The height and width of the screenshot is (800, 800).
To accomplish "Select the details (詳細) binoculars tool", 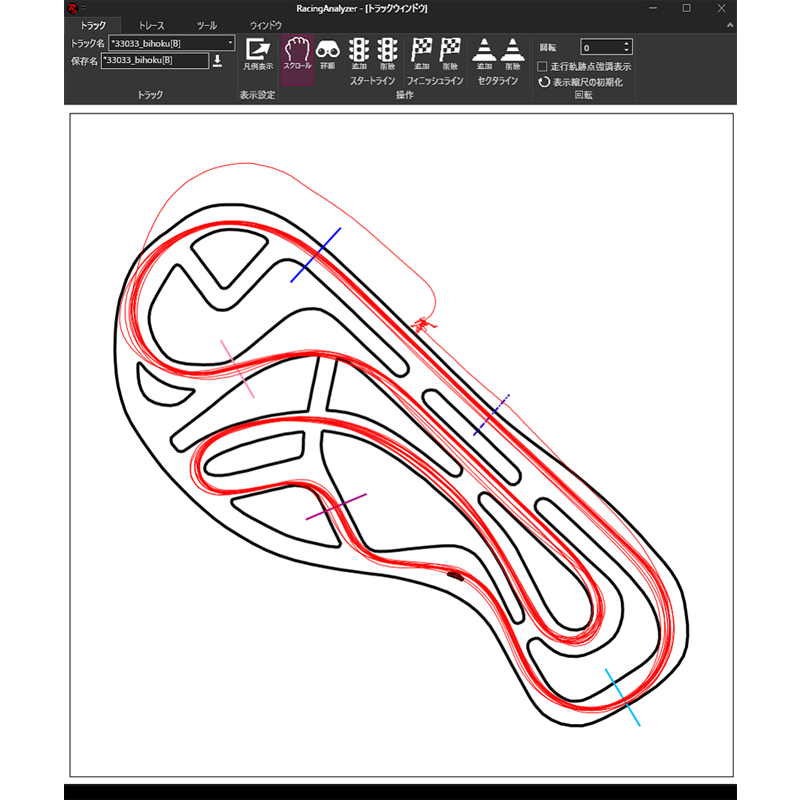I will click(327, 52).
